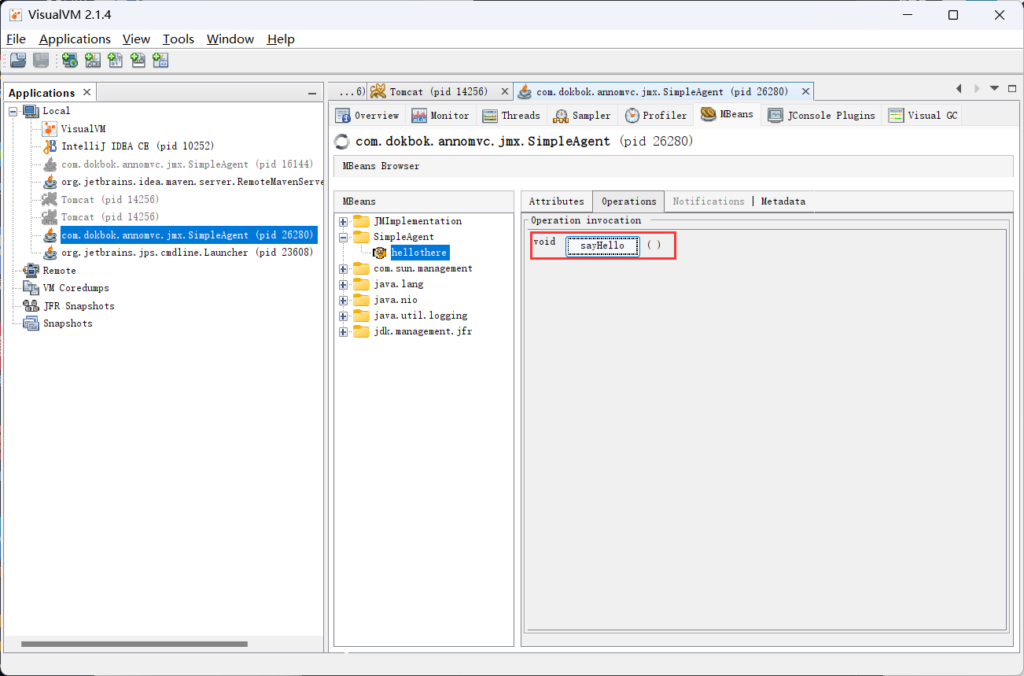
Task: Click the java.util.logging folder icon
Action: pyautogui.click(x=361, y=315)
